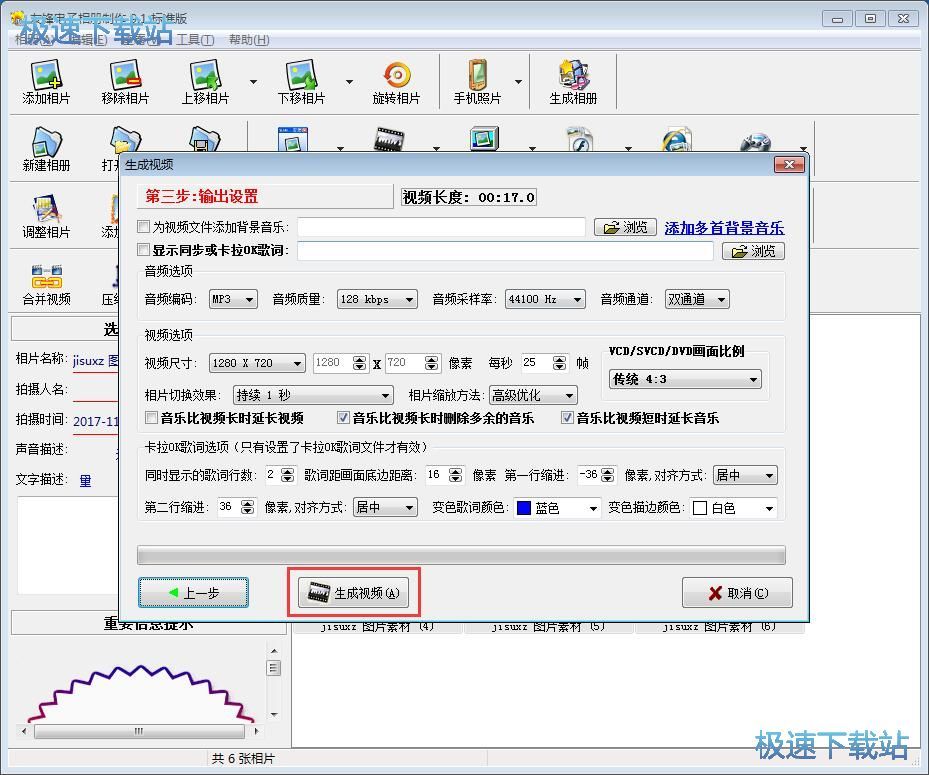Click the 旋转相片 (rotate photo) icon

[396, 82]
